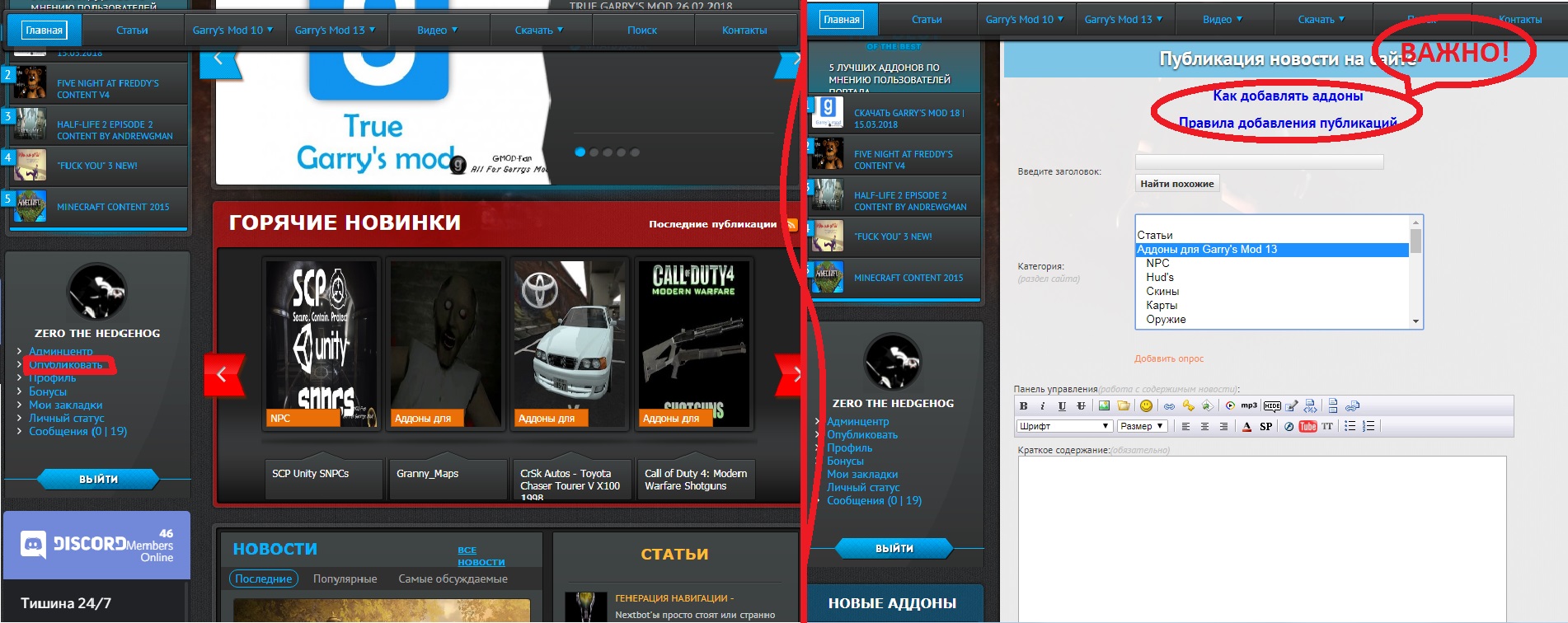Insert a numbered list

click(1368, 426)
